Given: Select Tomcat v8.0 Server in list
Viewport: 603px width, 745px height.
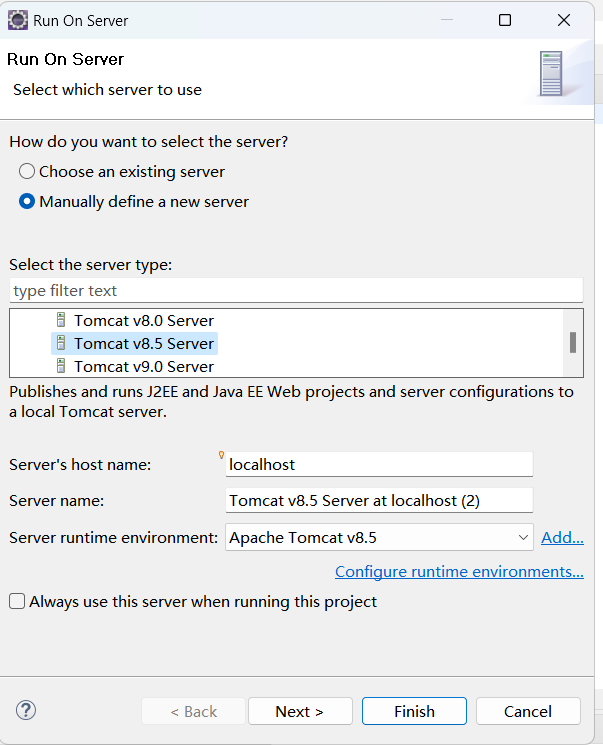Looking at the screenshot, I should [x=144, y=320].
